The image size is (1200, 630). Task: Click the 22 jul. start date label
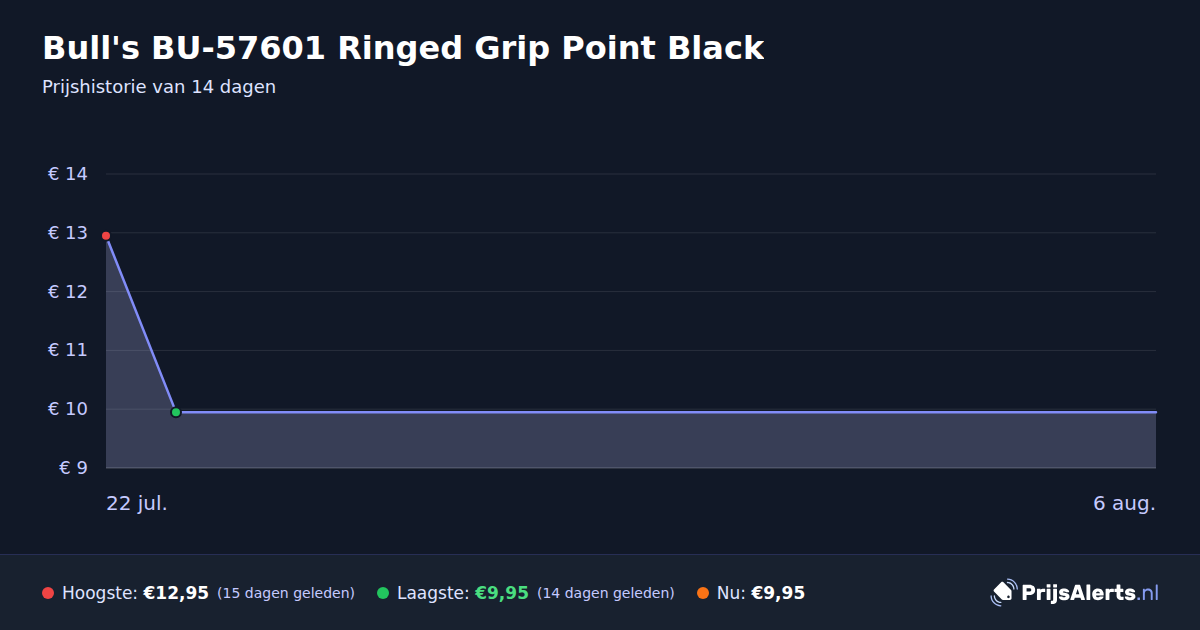137,503
